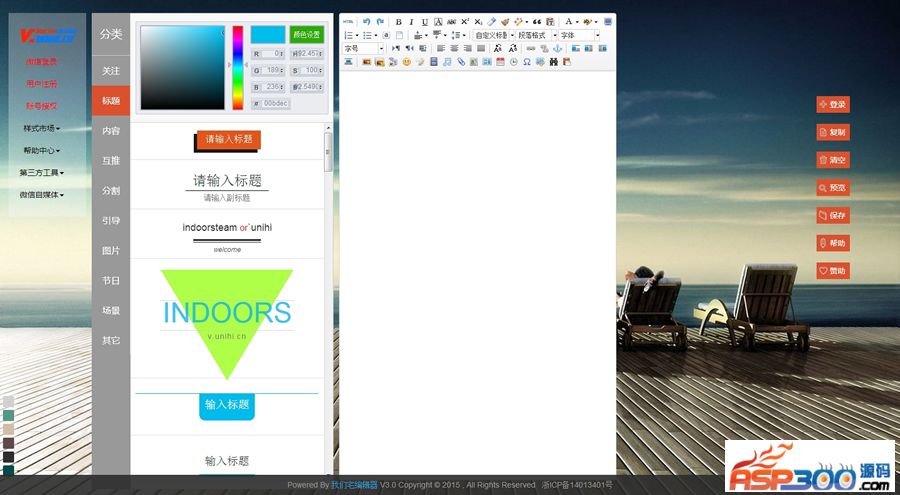The width and height of the screenshot is (900, 495).
Task: Select the orange 请输入标题 title template
Action: [x=228, y=140]
